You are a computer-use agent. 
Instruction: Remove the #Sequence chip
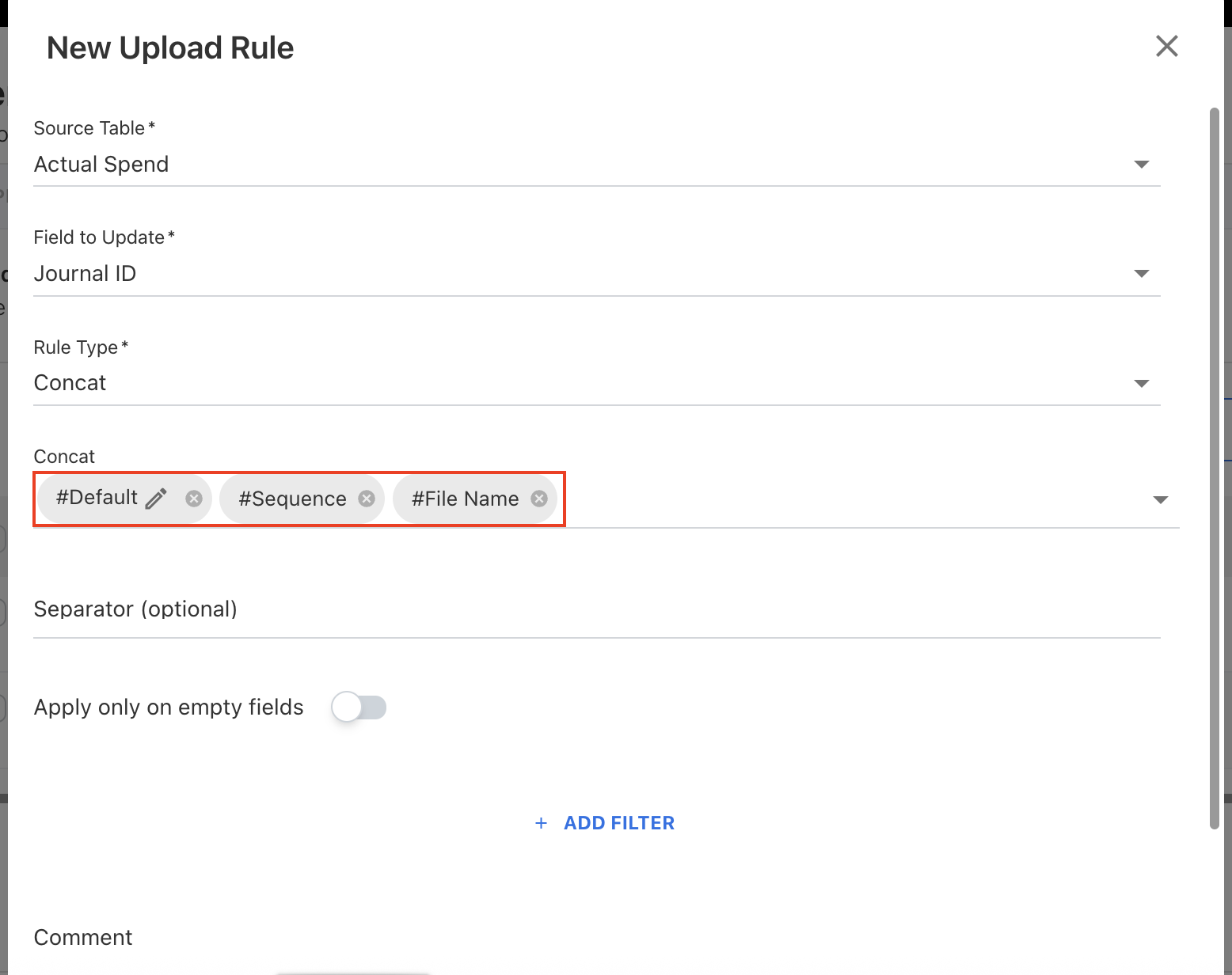click(367, 499)
